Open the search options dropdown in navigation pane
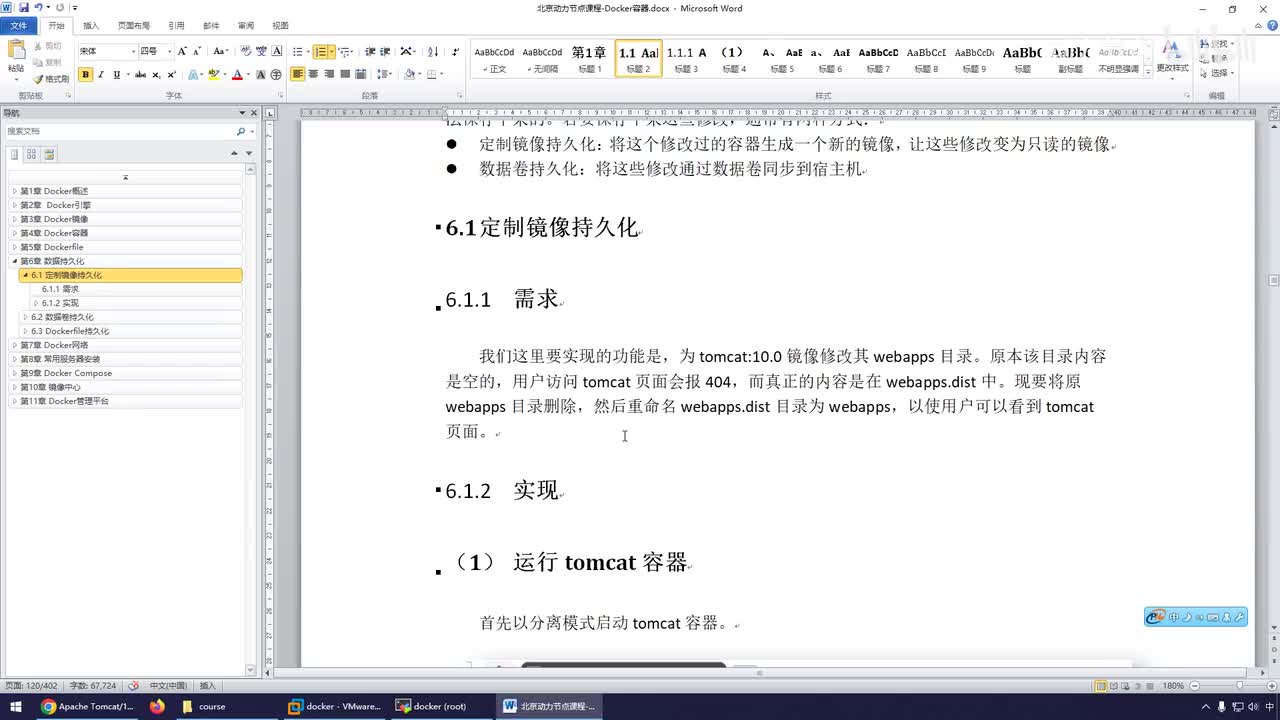The width and height of the screenshot is (1280, 720). 252,132
